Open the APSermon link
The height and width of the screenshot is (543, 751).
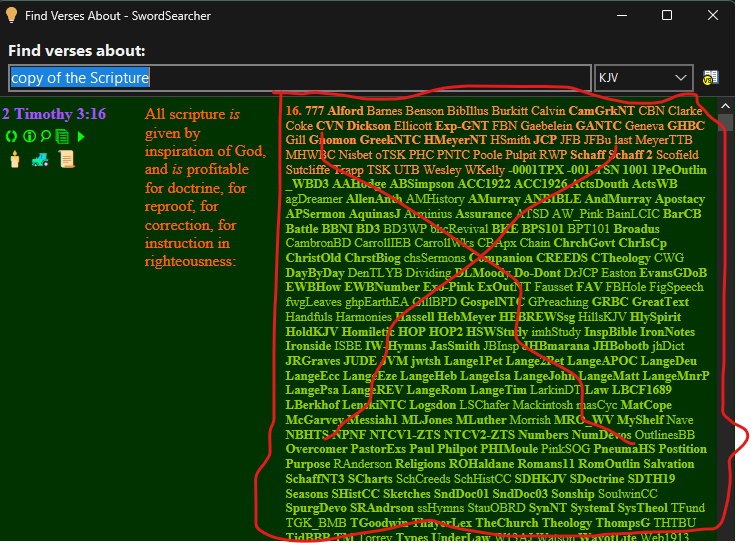[x=315, y=214]
